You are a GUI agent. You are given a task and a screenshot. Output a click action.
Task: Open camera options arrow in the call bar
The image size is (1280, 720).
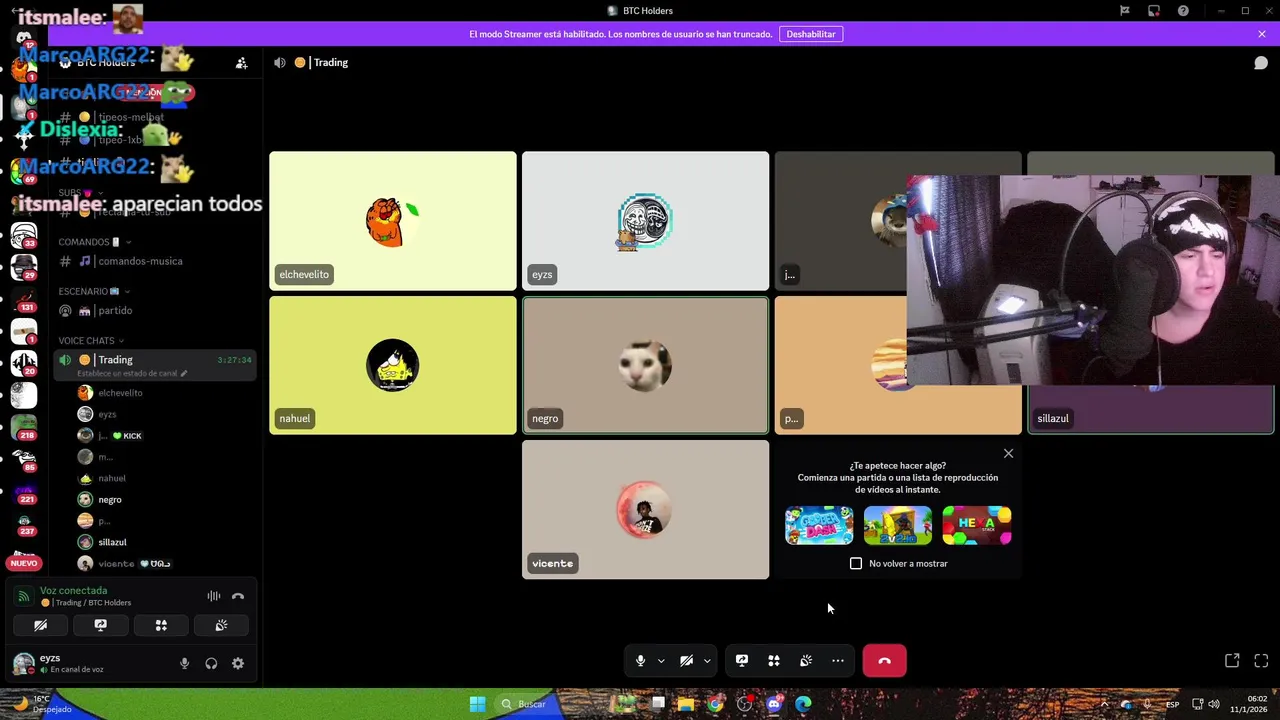(x=707, y=661)
